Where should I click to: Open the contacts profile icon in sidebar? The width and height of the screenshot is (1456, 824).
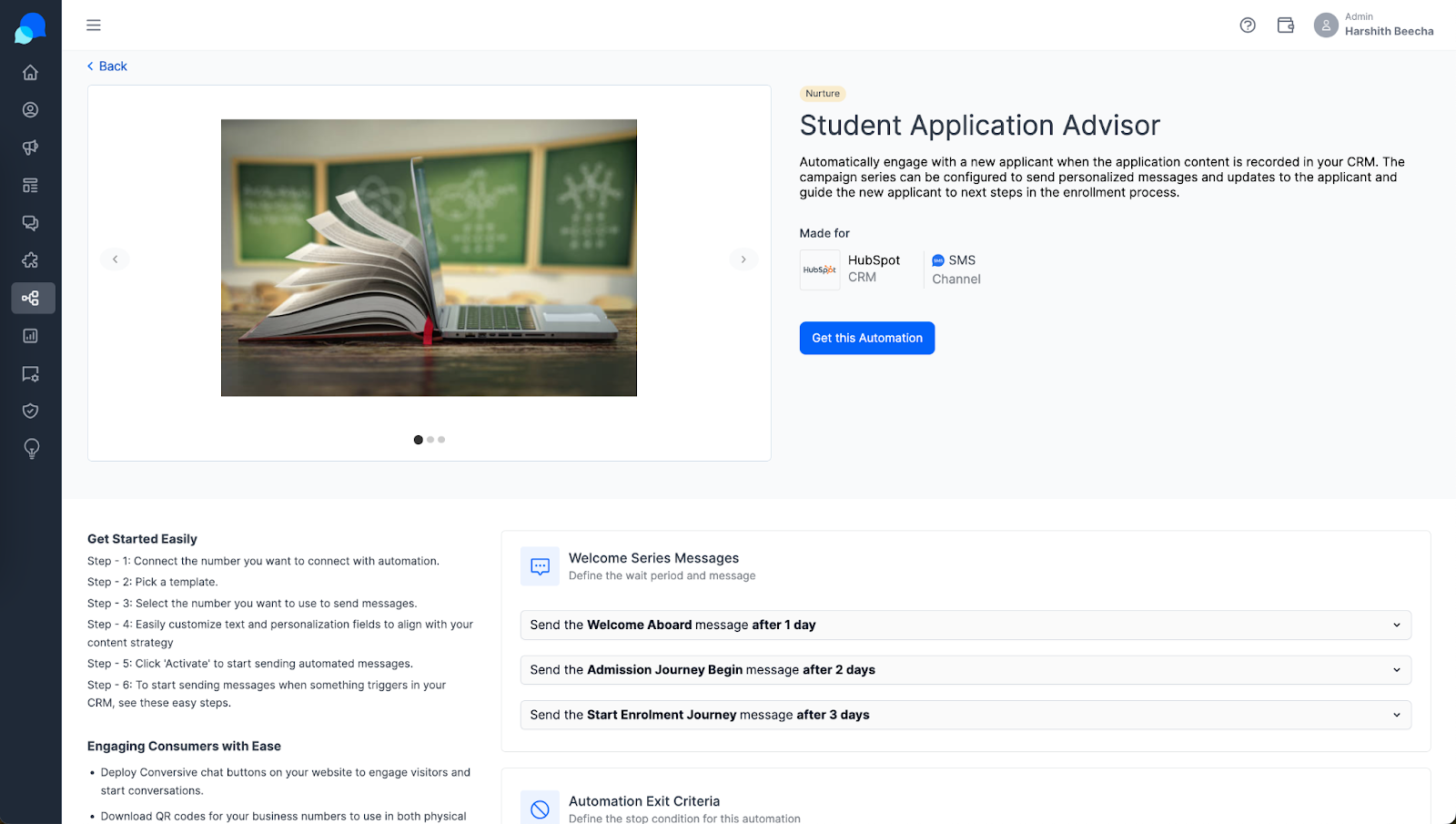(30, 110)
